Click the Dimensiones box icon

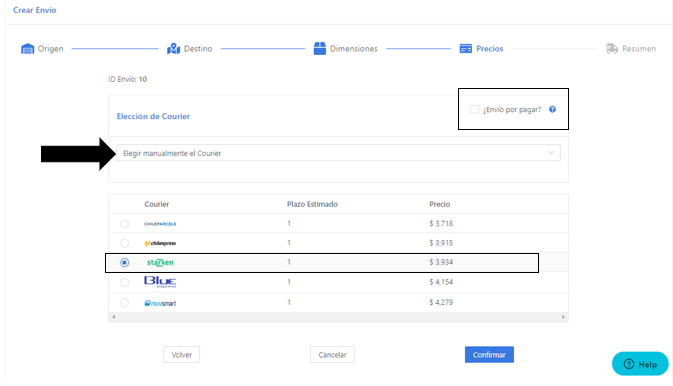tap(320, 49)
